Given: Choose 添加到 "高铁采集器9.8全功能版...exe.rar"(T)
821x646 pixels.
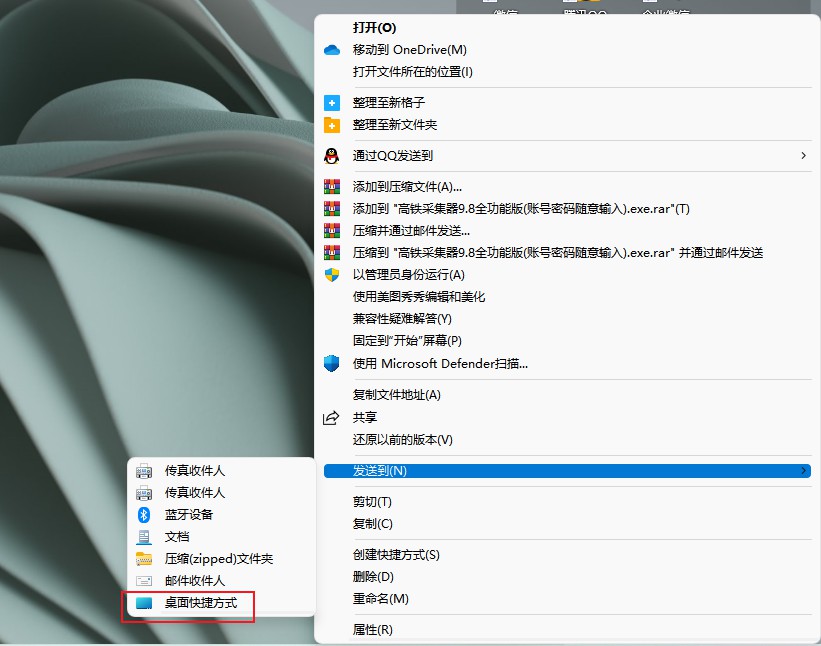Looking at the screenshot, I should coord(521,209).
